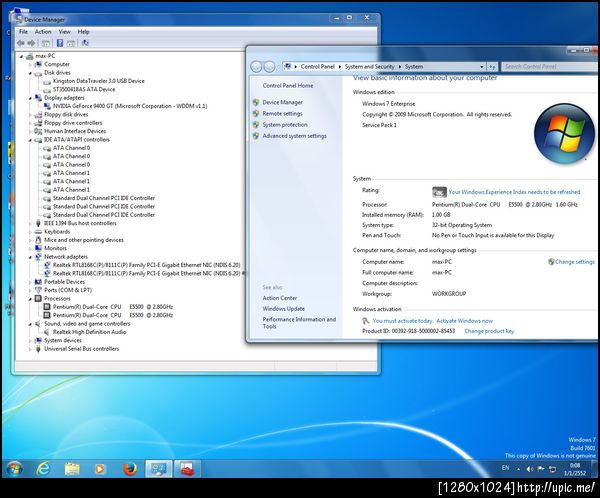Screen dimensions: 600x498
Task: Open the Action menu
Action: coord(43,31)
